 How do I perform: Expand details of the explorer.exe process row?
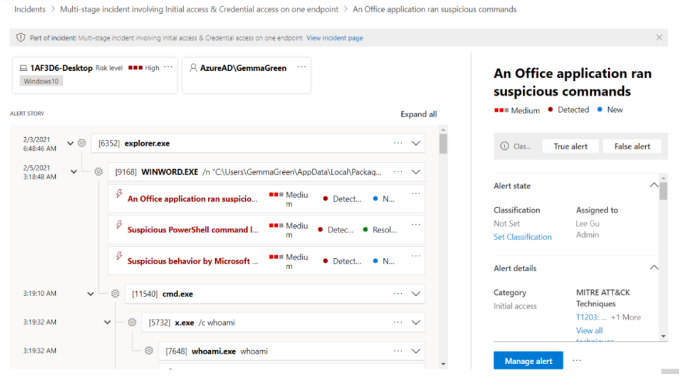coord(416,143)
